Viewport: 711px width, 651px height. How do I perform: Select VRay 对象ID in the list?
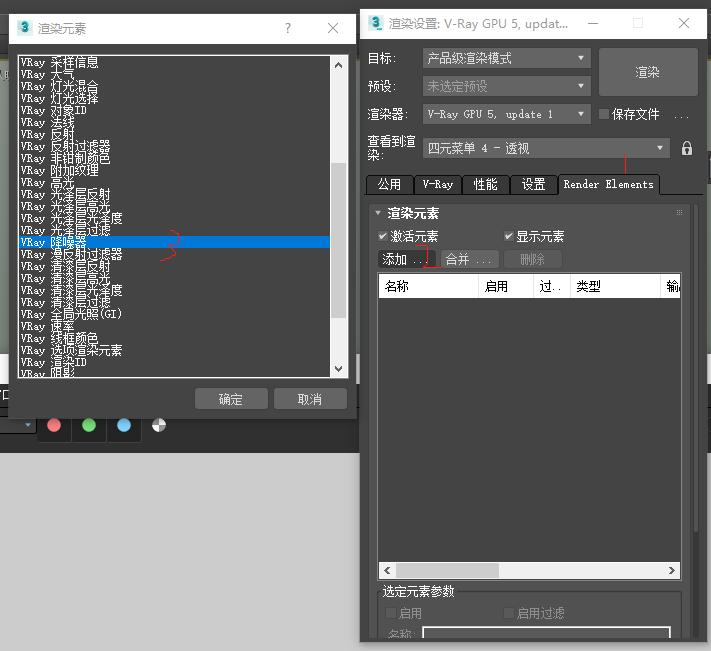(174, 110)
